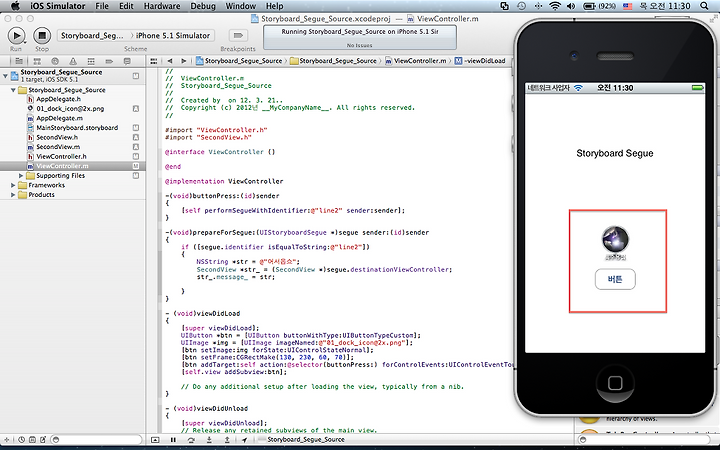This screenshot has height=450, width=720.
Task: Open the Storyboard_Seg... scheme dropdown
Action: tap(92, 35)
